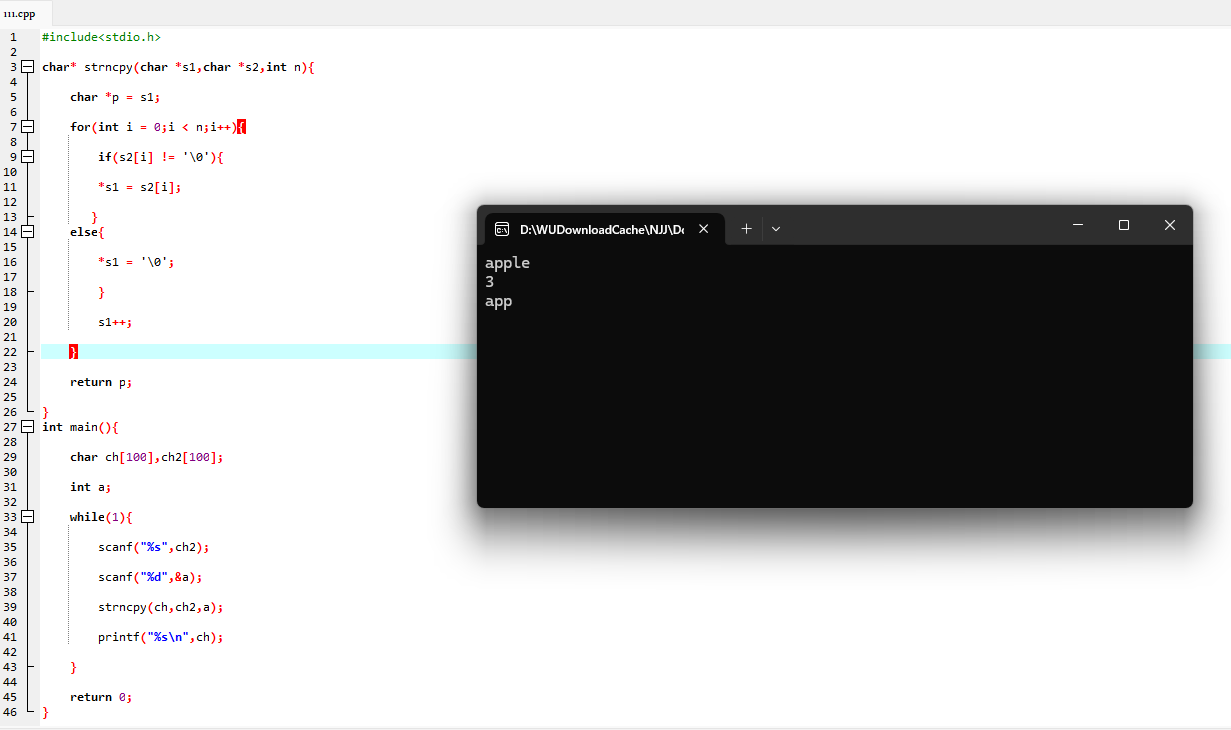Screen dimensions: 1231x730
Task: Maximize the terminal window
Action: pos(1124,225)
